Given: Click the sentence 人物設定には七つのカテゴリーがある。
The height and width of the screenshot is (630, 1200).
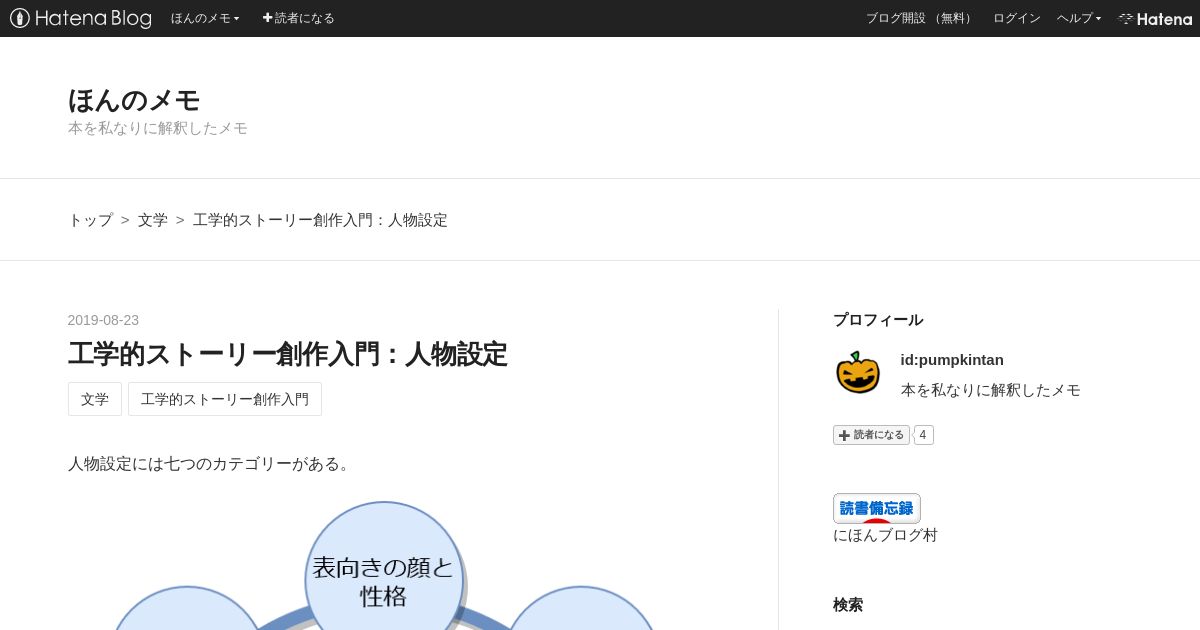Looking at the screenshot, I should 212,464.
